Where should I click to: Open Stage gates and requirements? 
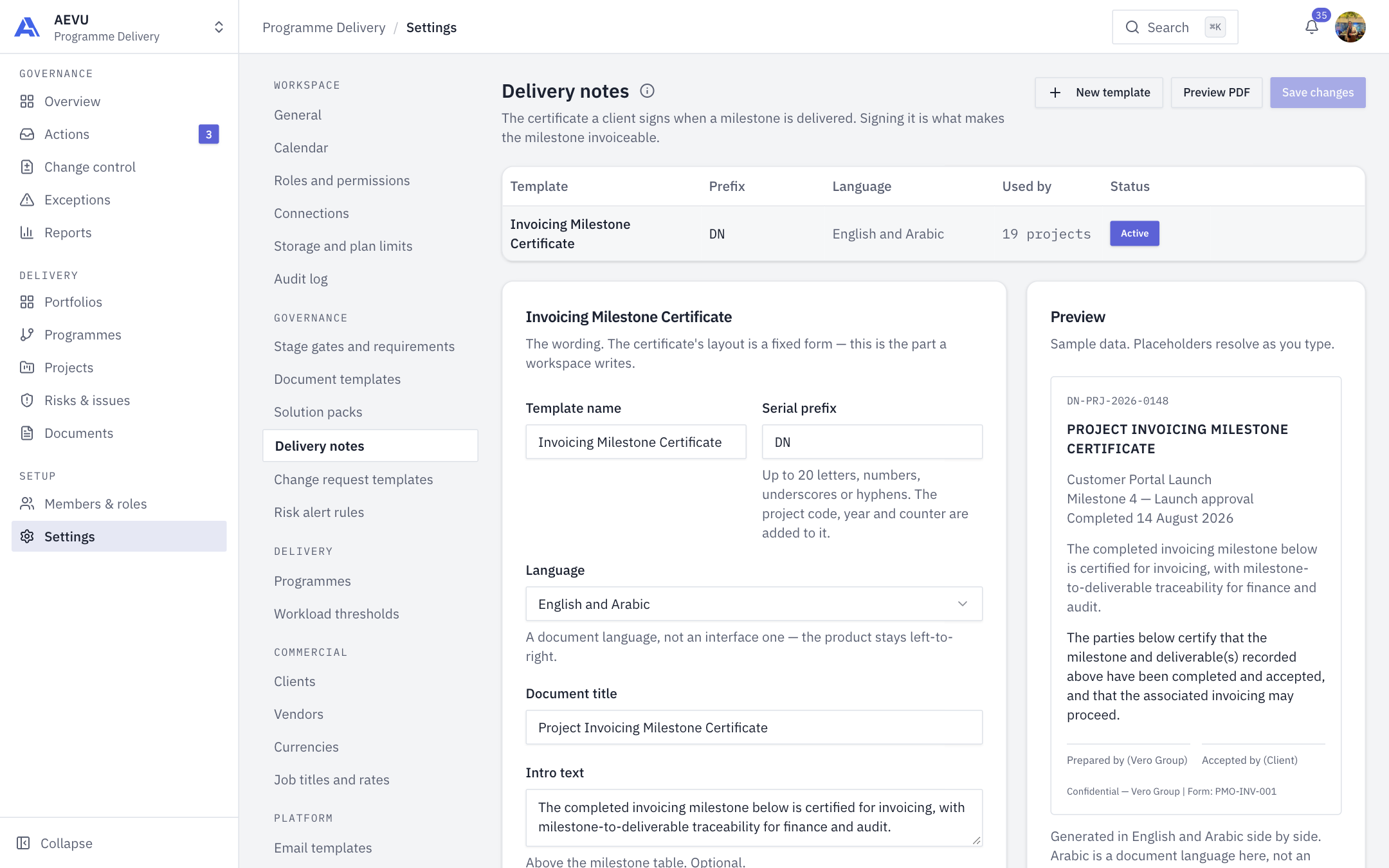364,347
